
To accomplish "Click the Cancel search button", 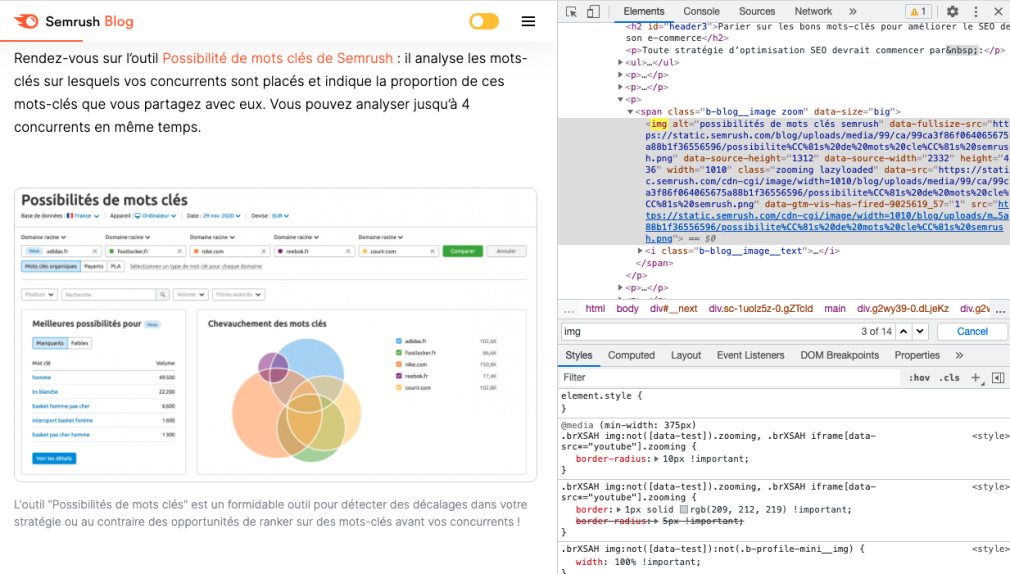I will [972, 331].
